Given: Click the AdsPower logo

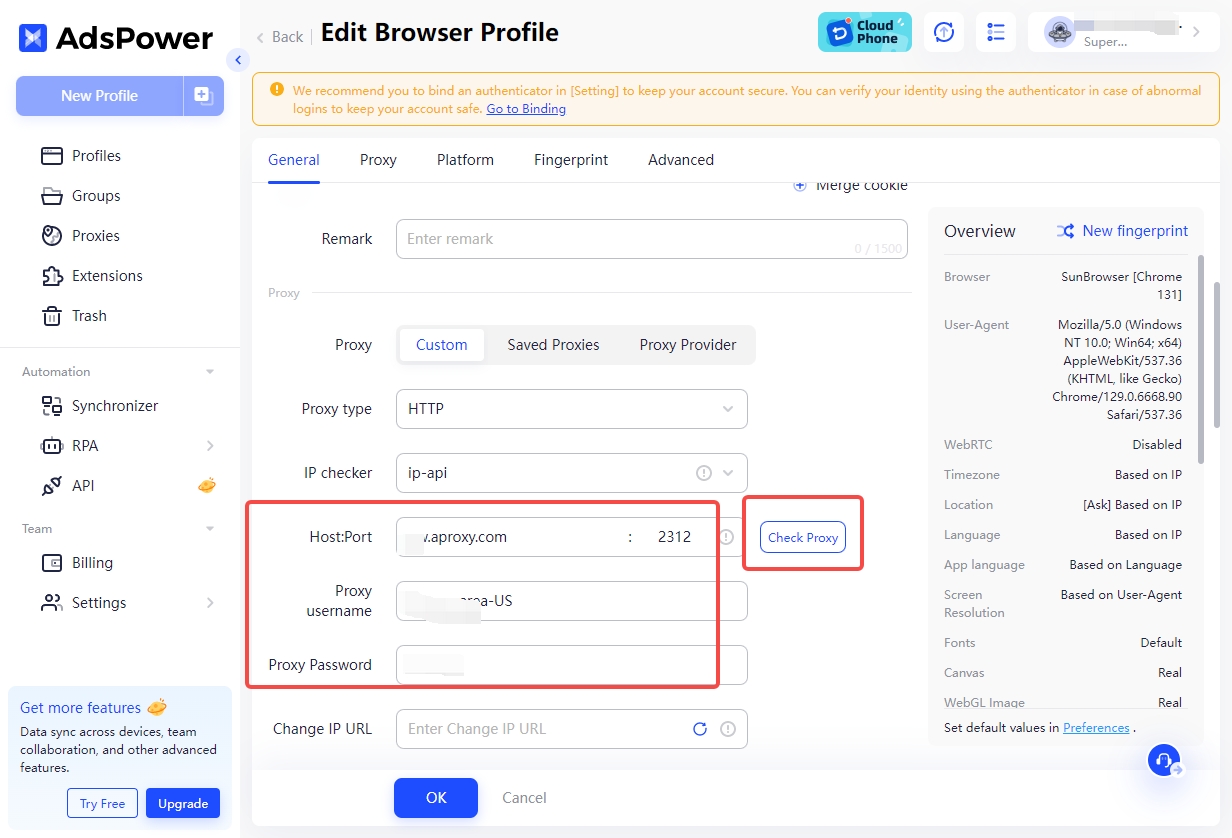Looking at the screenshot, I should (x=116, y=38).
